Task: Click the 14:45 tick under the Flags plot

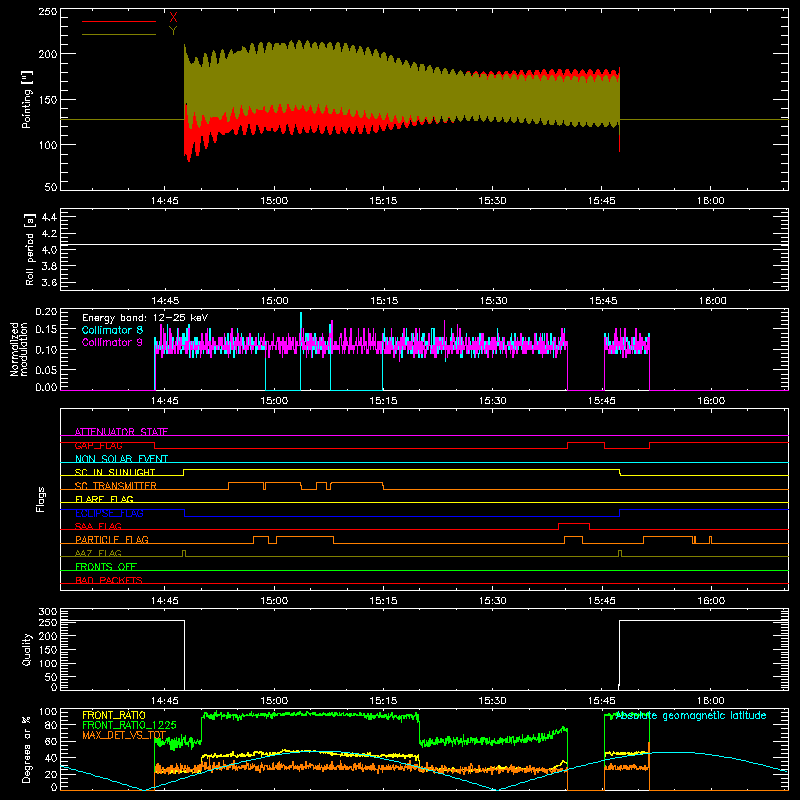Action: point(165,601)
